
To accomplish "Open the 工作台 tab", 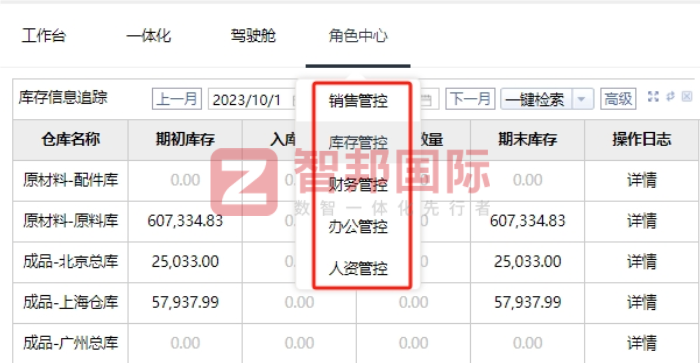I will [44, 36].
